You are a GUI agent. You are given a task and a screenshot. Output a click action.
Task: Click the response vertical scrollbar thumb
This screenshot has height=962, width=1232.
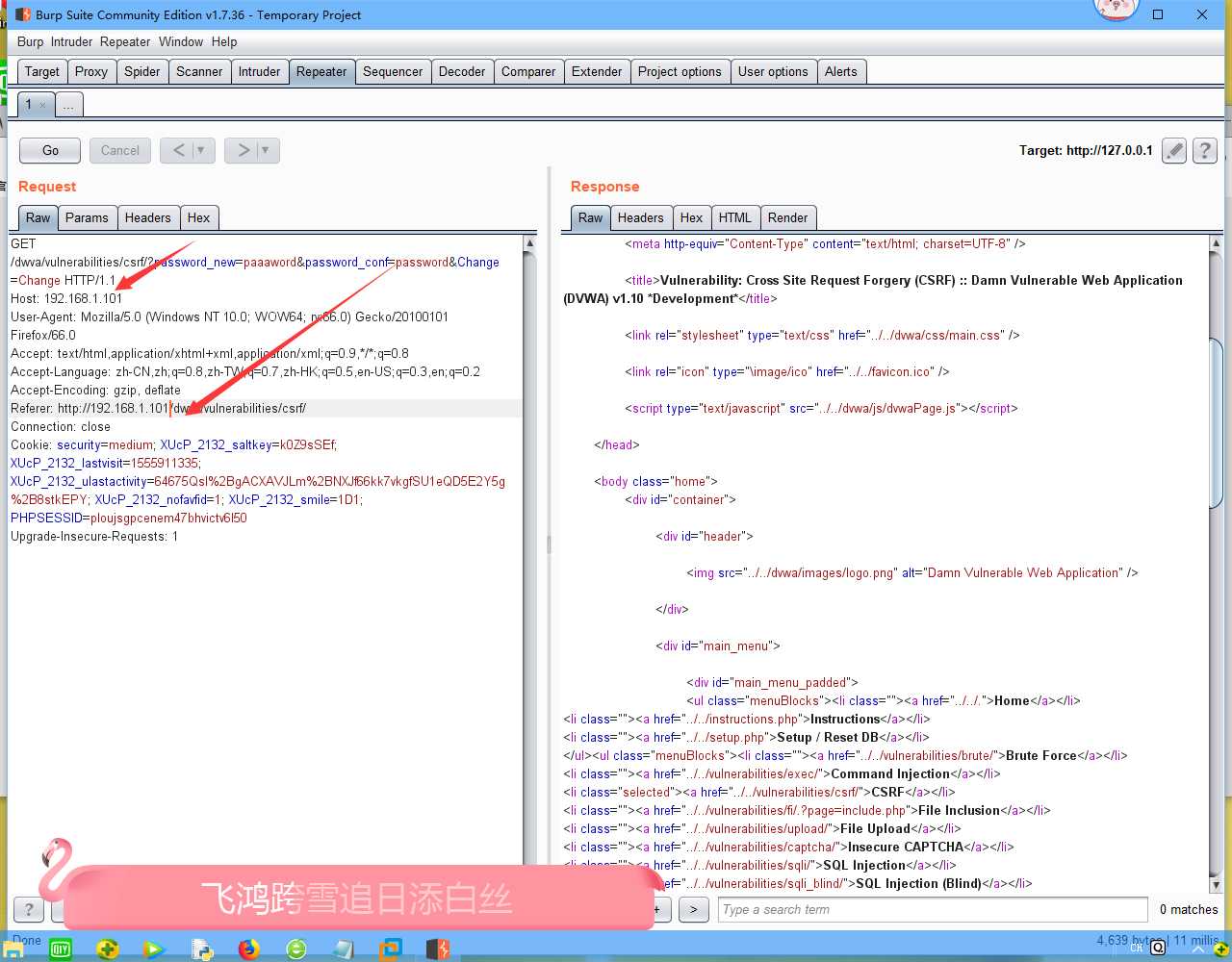tap(1216, 423)
